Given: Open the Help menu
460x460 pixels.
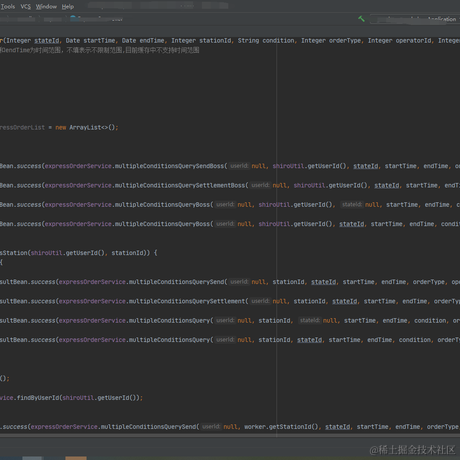Looking at the screenshot, I should (68, 7).
